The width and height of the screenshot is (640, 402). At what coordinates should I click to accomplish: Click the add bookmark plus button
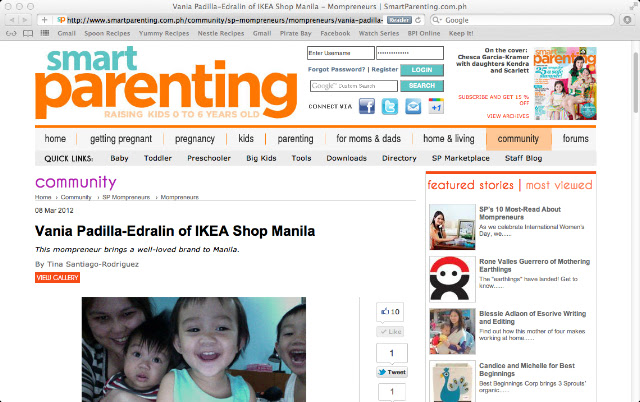(44, 20)
